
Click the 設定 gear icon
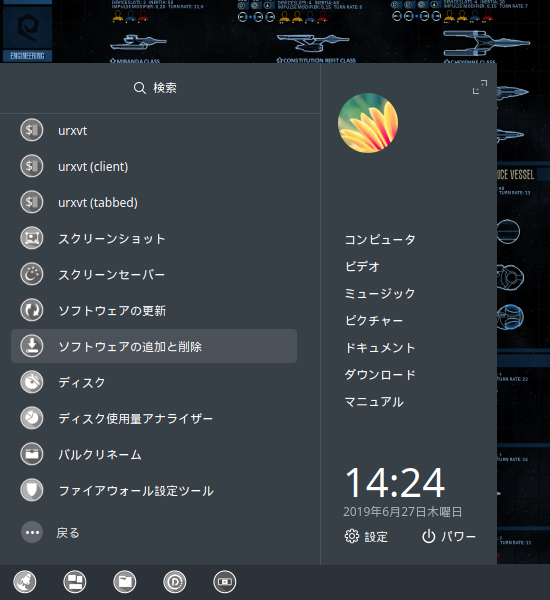352,536
